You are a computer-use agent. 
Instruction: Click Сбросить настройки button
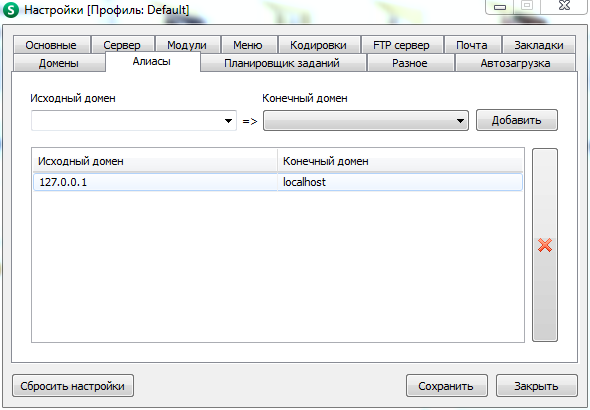coord(73,386)
